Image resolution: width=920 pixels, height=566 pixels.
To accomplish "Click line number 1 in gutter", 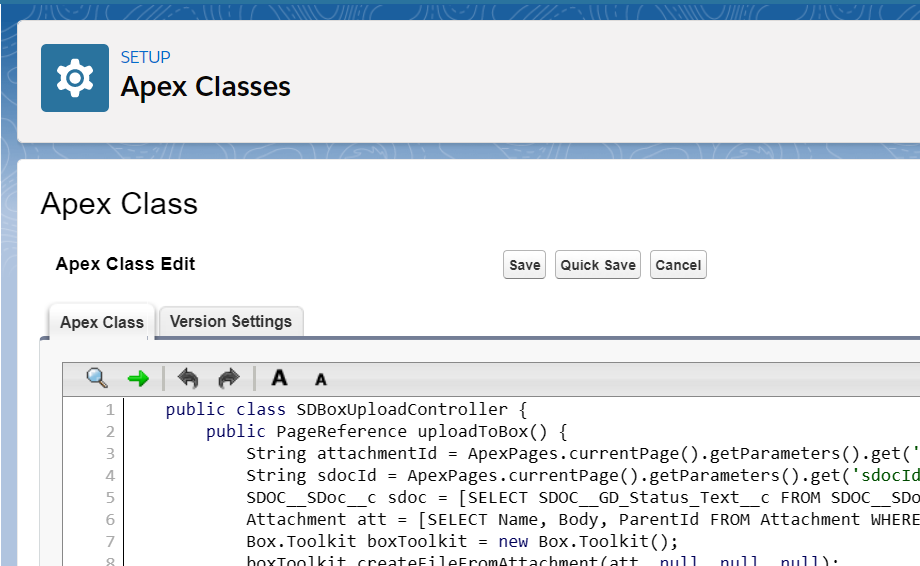I will pyautogui.click(x=110, y=409).
